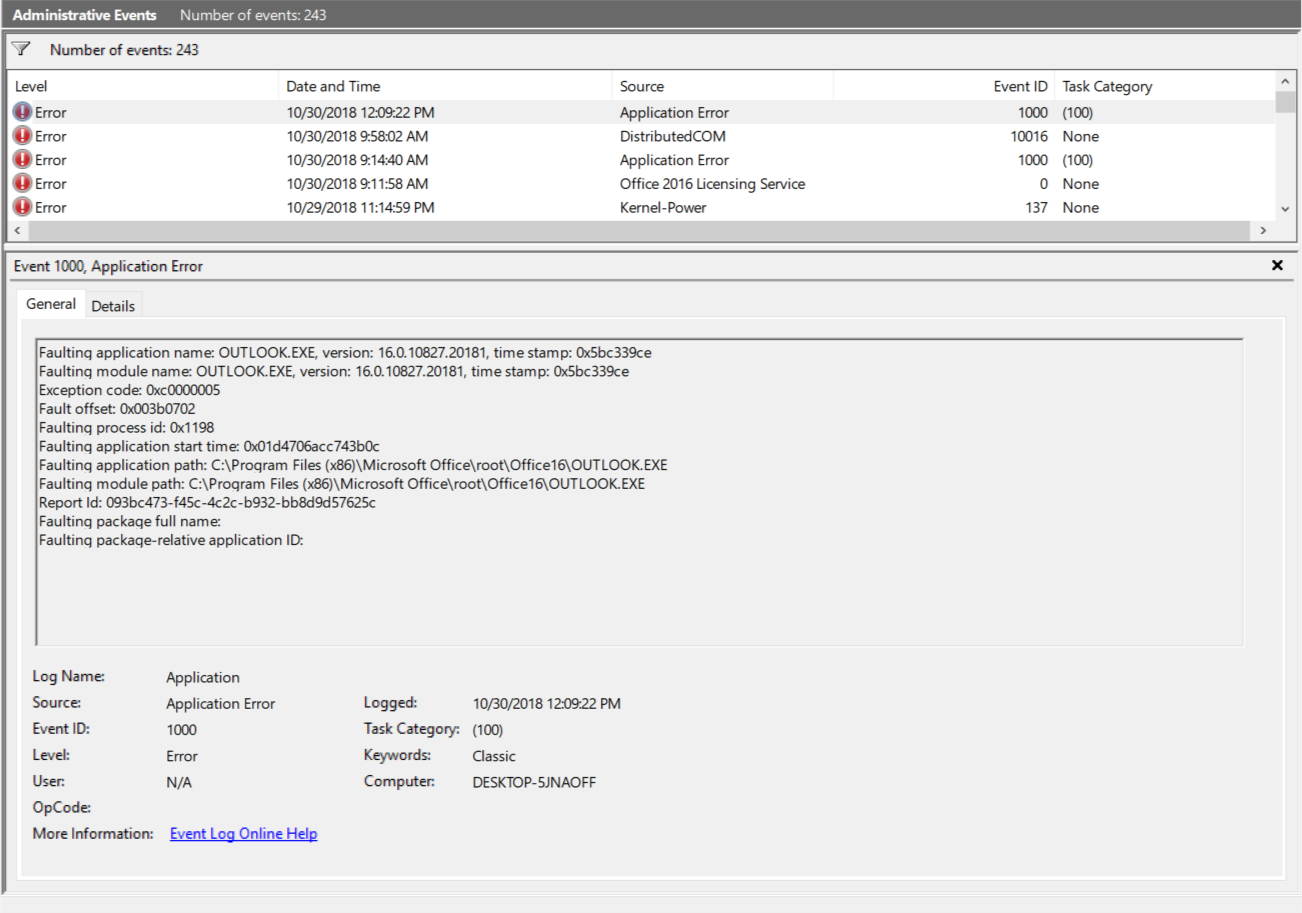Screen dimensions: 1302x913
Task: Sort by Date and Time column header
Action: pos(445,86)
